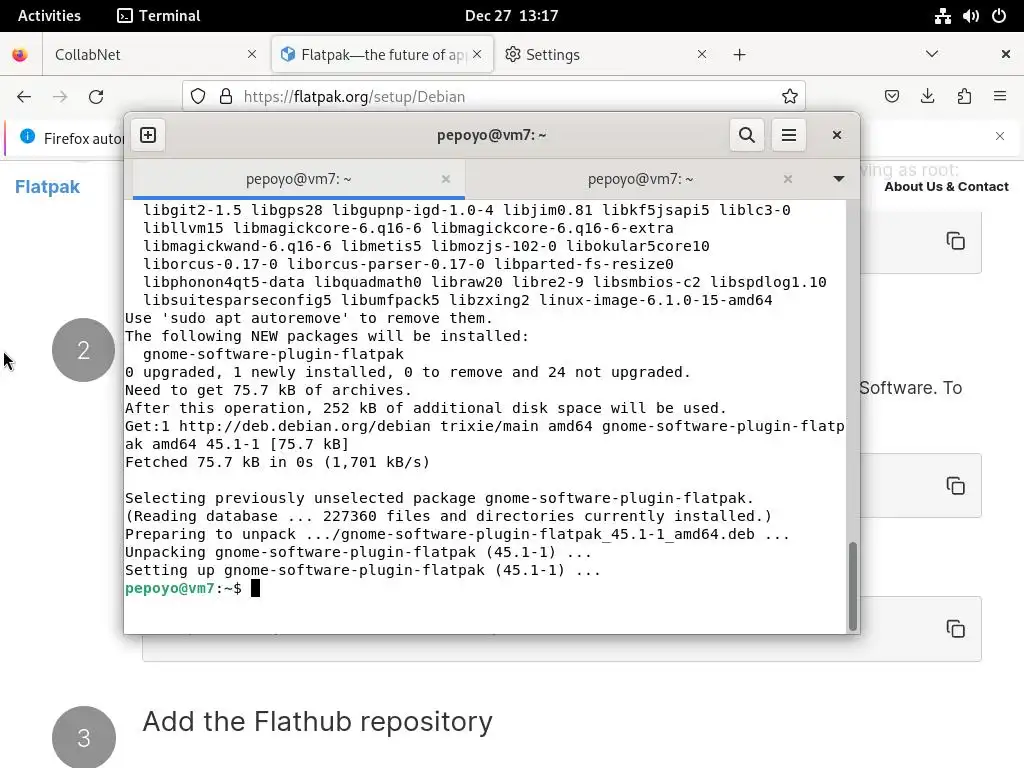Save page to Pocket

[x=891, y=97]
